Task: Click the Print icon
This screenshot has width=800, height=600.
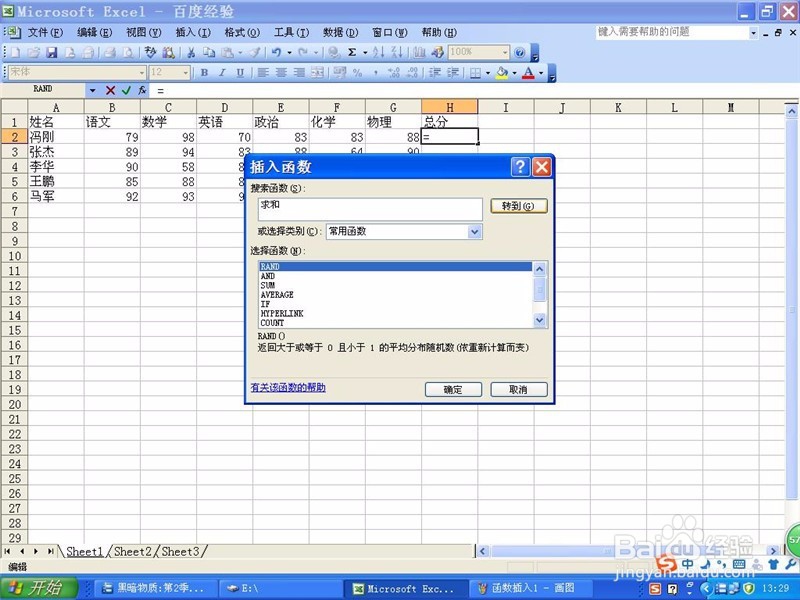Action: tap(110, 53)
